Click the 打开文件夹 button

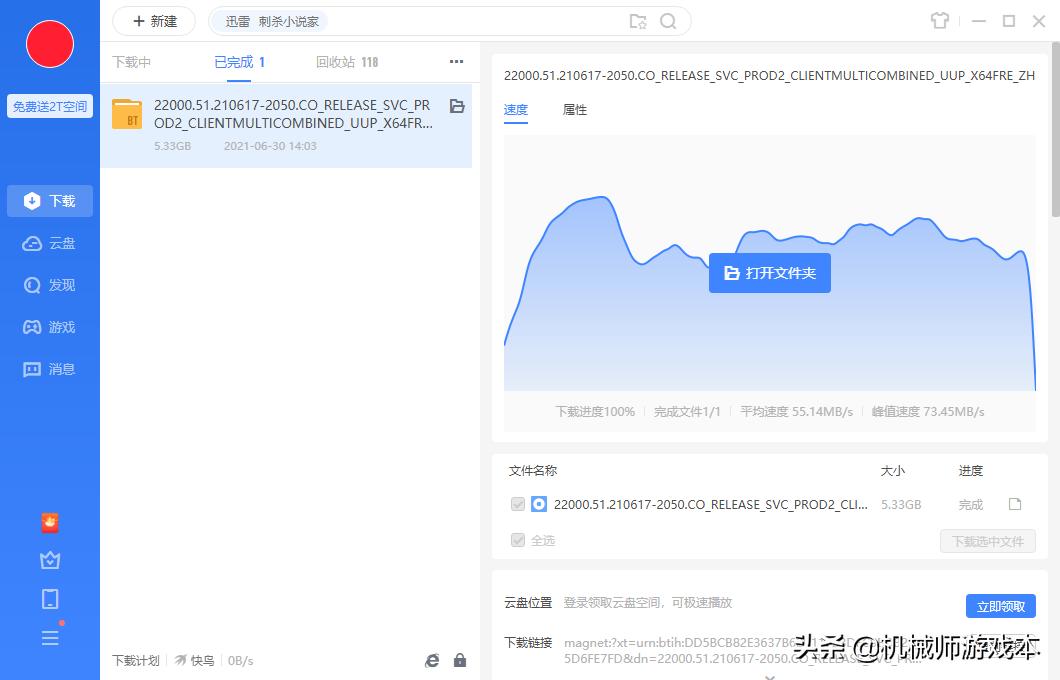point(769,272)
